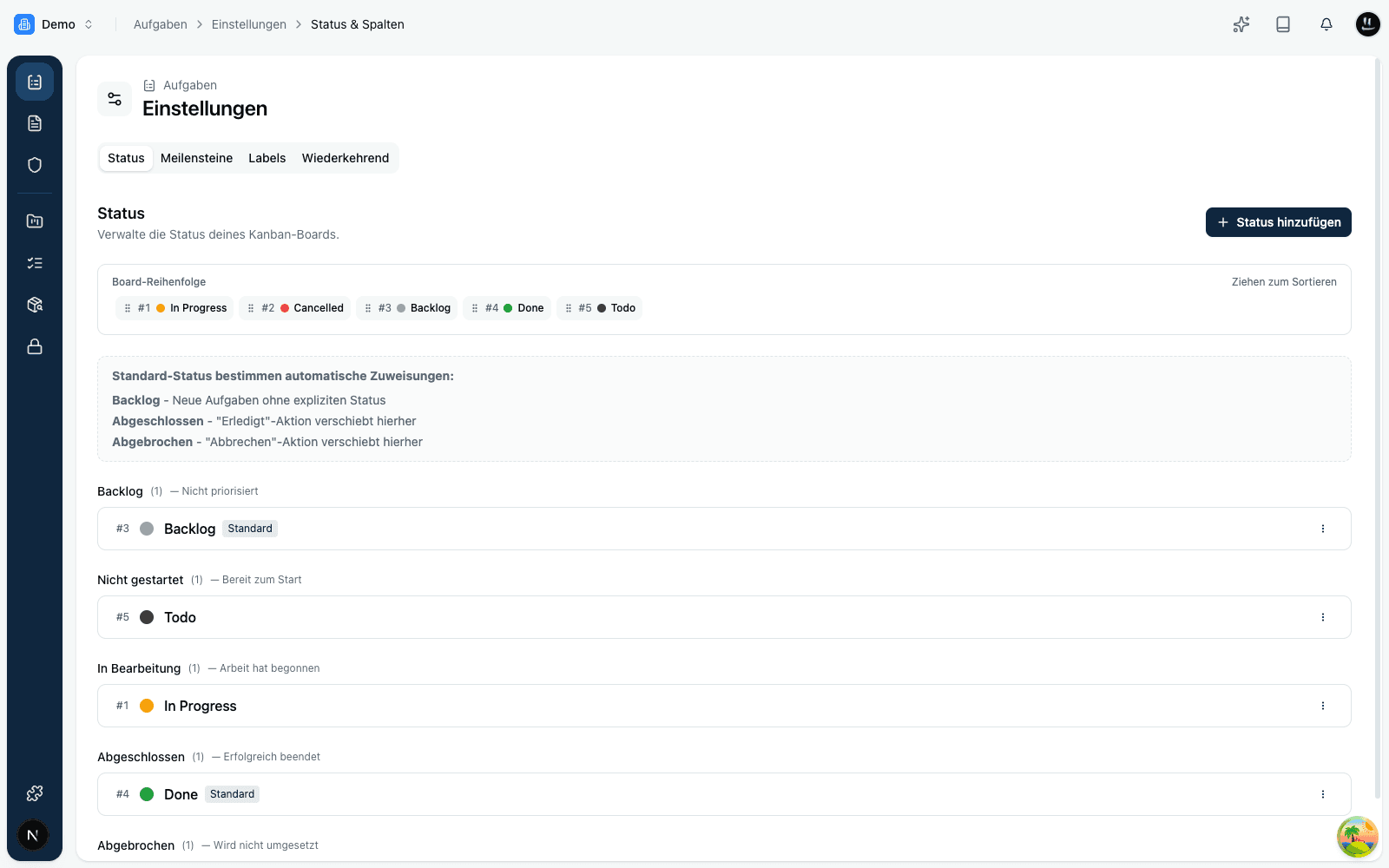Switch to the Meilensteine tab

(x=196, y=158)
